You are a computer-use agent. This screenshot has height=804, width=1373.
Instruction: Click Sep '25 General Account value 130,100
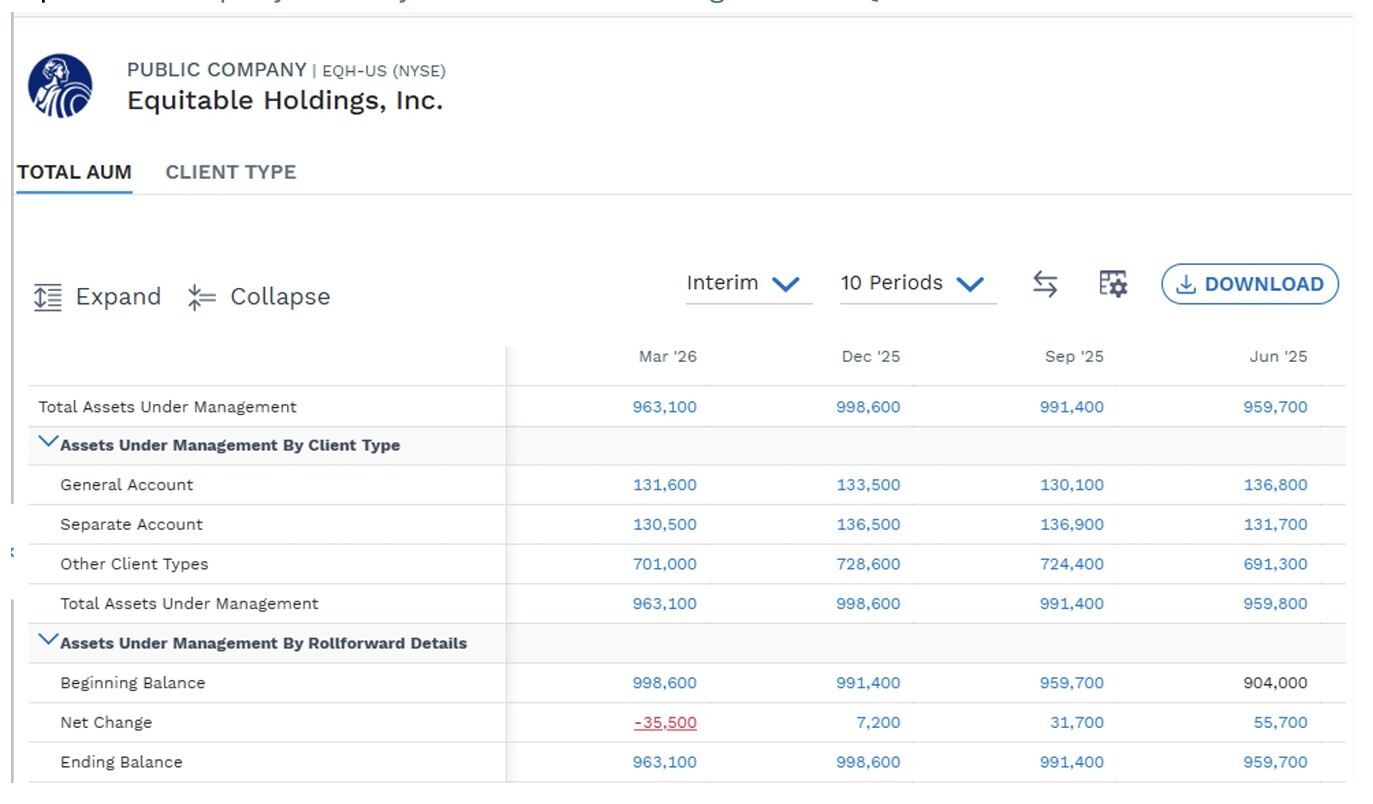coord(1072,485)
